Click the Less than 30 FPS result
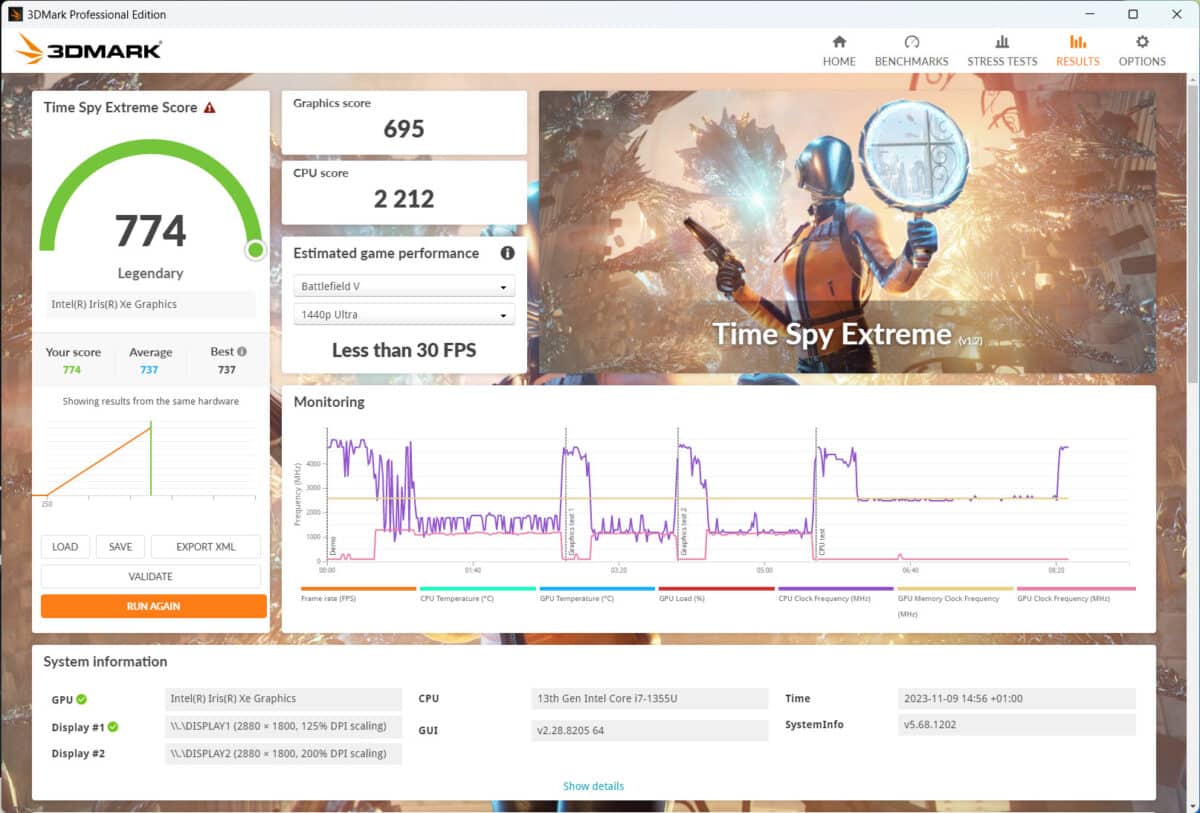The width and height of the screenshot is (1200, 813). (x=404, y=350)
